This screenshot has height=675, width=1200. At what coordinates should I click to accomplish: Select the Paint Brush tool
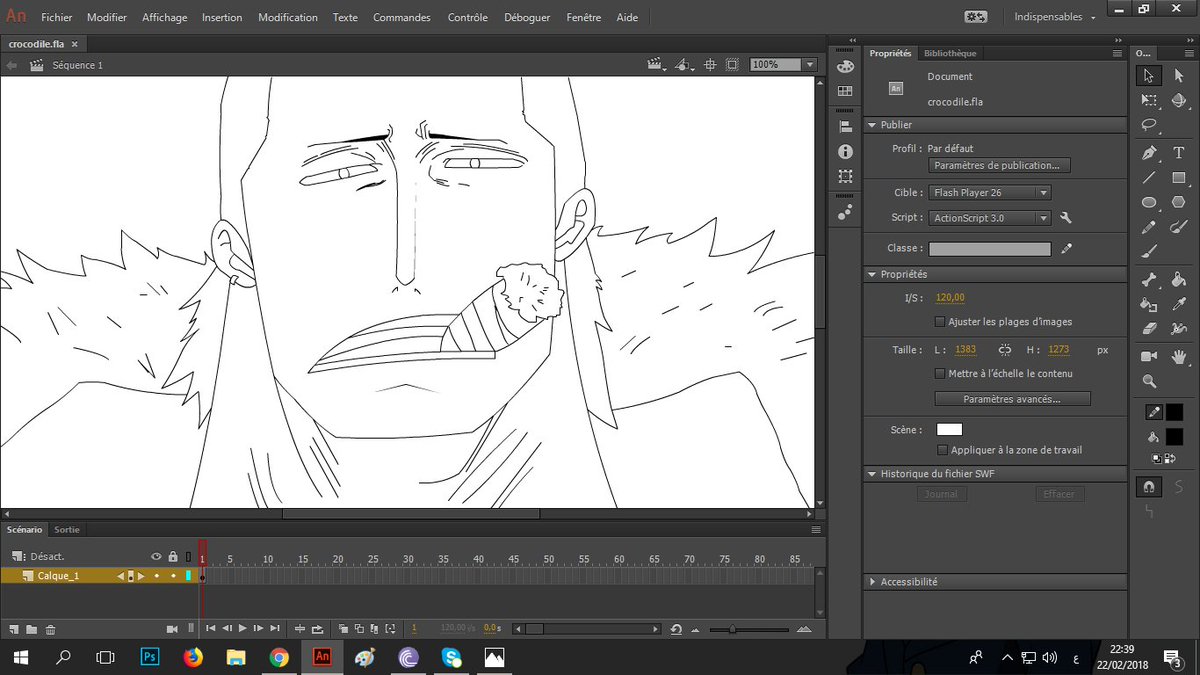1179,228
